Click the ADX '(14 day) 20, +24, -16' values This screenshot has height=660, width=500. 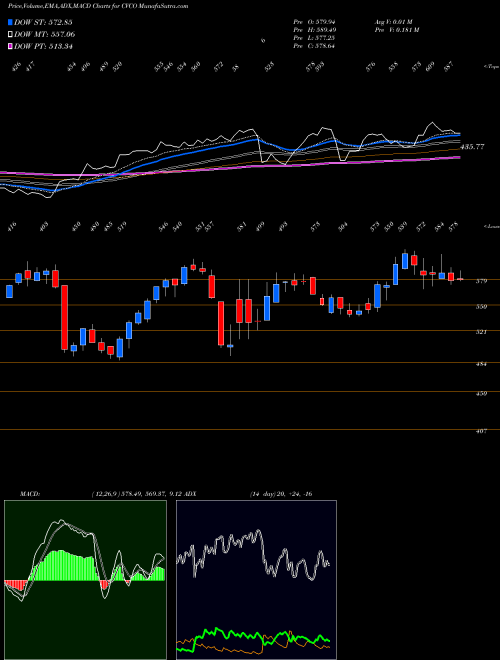click(x=281, y=494)
